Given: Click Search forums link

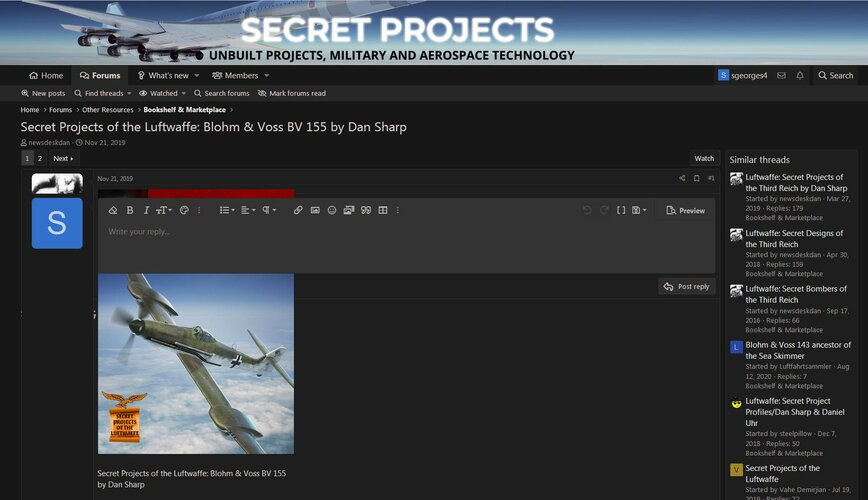Looking at the screenshot, I should (221, 94).
